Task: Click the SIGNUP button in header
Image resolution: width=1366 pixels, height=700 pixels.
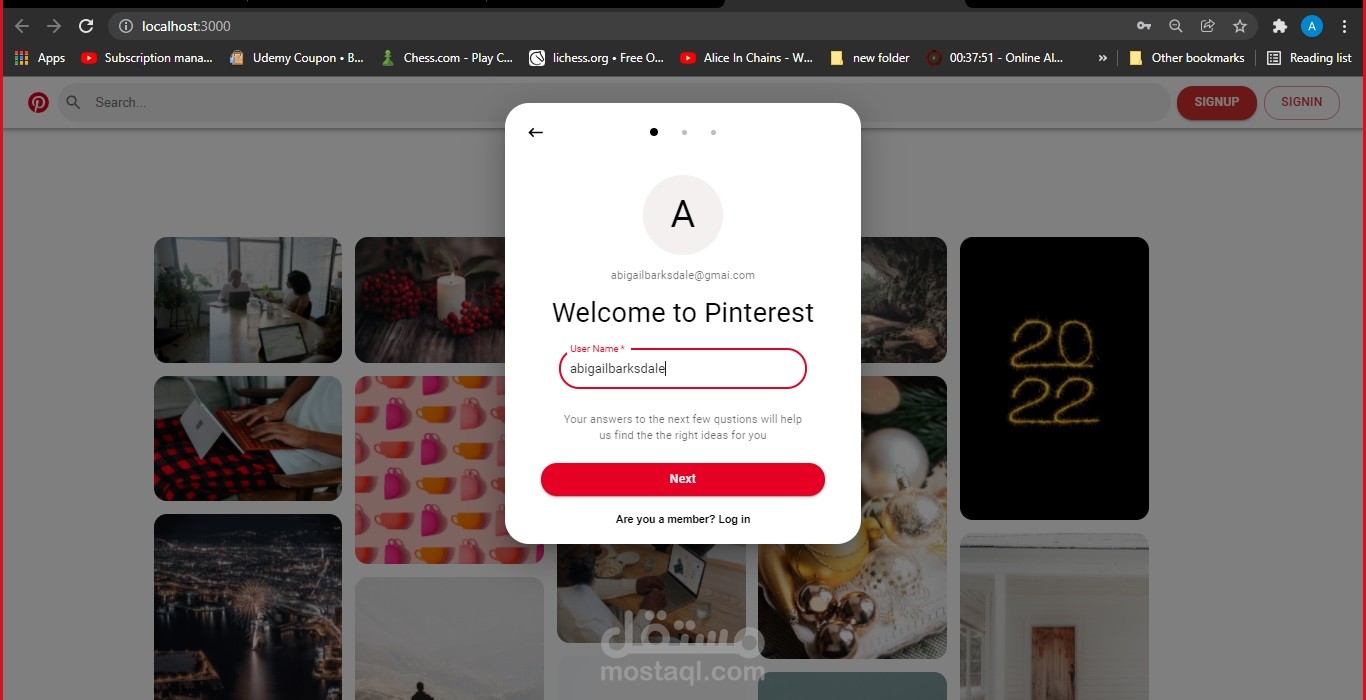Action: click(1217, 102)
